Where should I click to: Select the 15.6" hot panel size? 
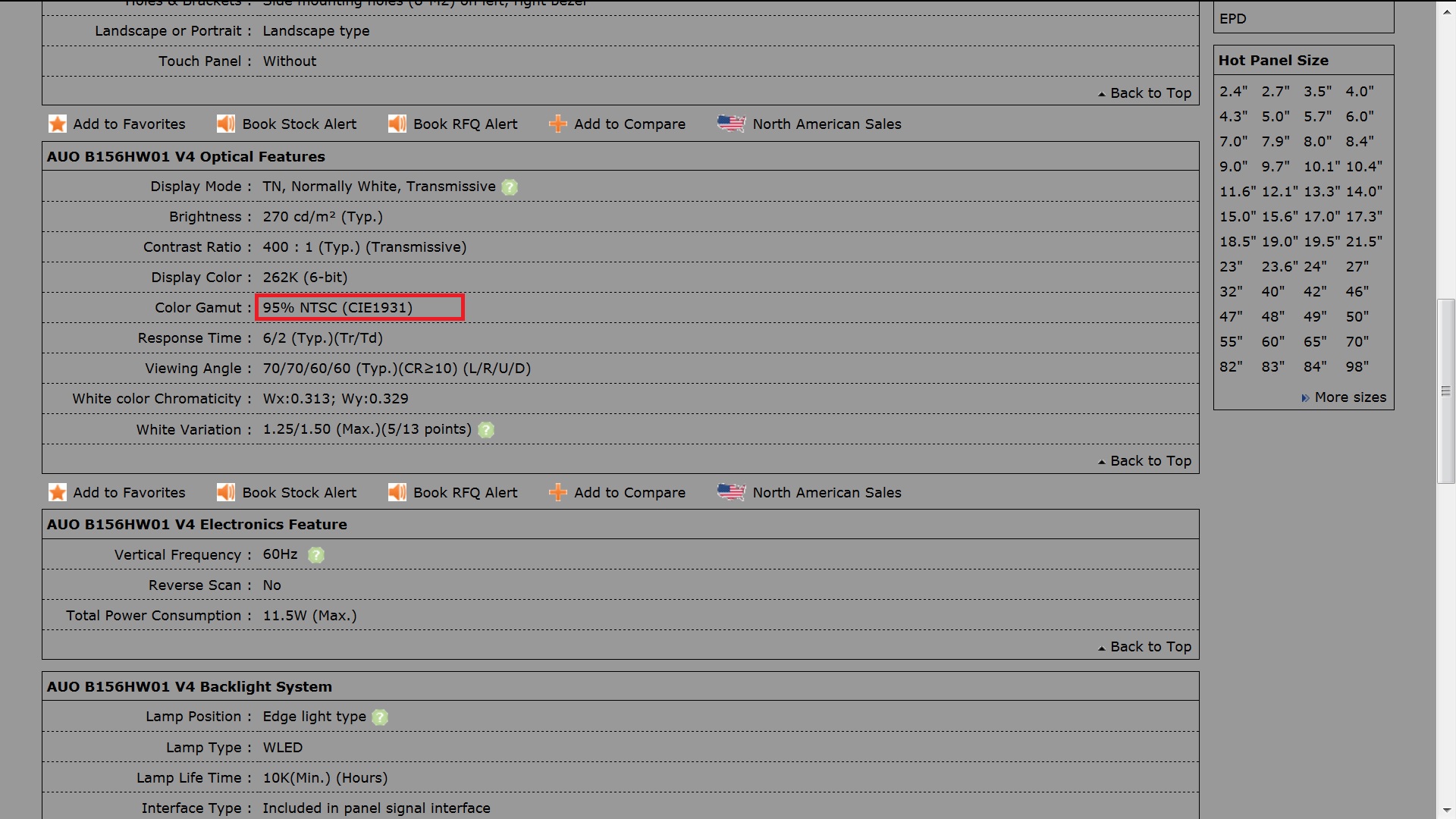(1280, 216)
